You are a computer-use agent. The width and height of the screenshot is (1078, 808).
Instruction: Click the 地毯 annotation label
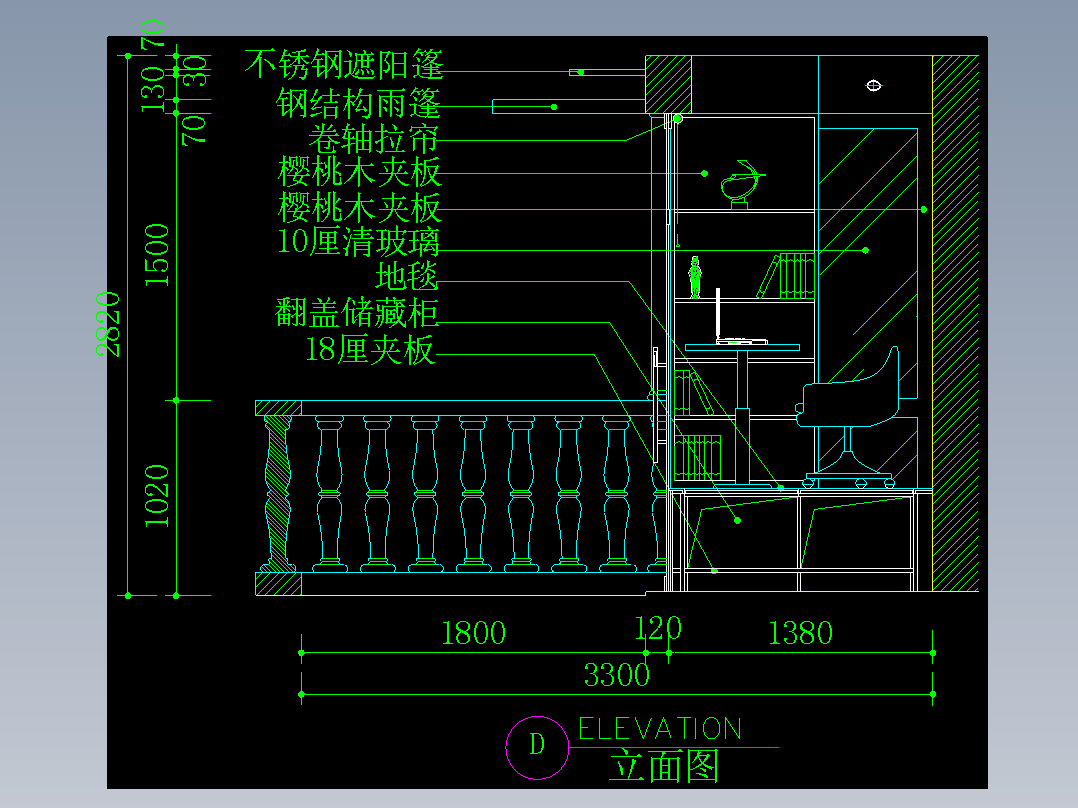(x=406, y=276)
